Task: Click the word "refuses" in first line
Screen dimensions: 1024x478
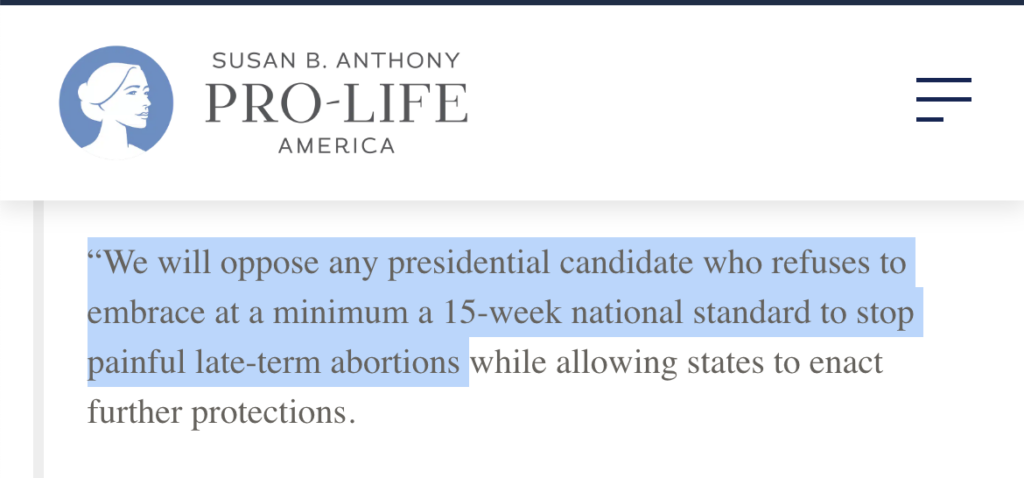Action: click(x=822, y=263)
